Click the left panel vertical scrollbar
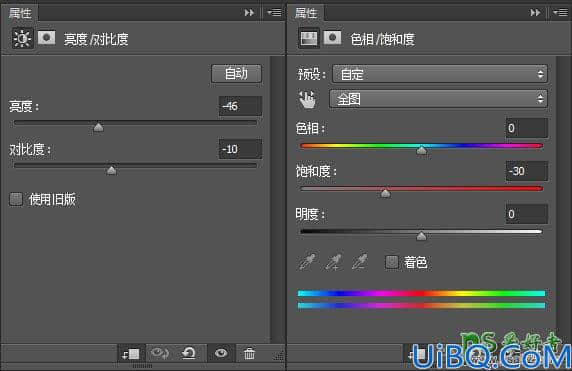Screen dimensions: 572x371 [278, 199]
